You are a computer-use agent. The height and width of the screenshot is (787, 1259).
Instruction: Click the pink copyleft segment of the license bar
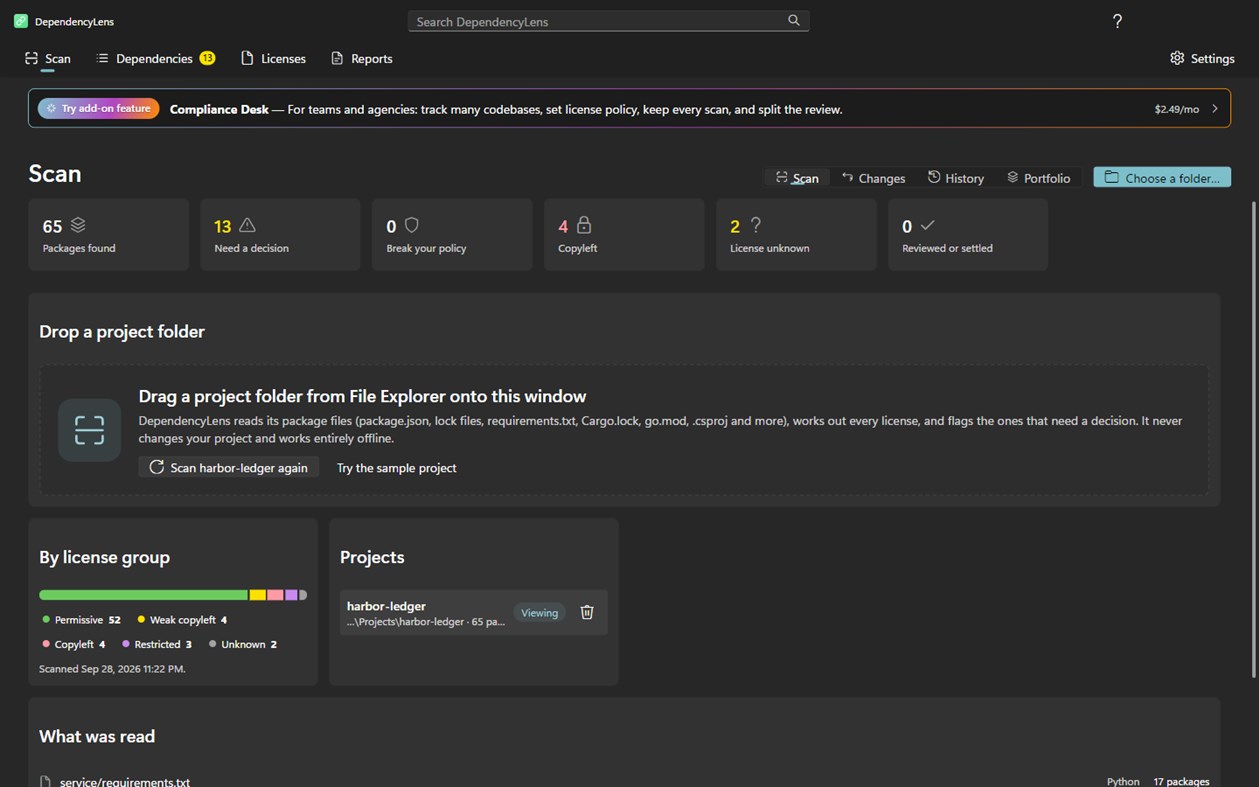(x=275, y=595)
